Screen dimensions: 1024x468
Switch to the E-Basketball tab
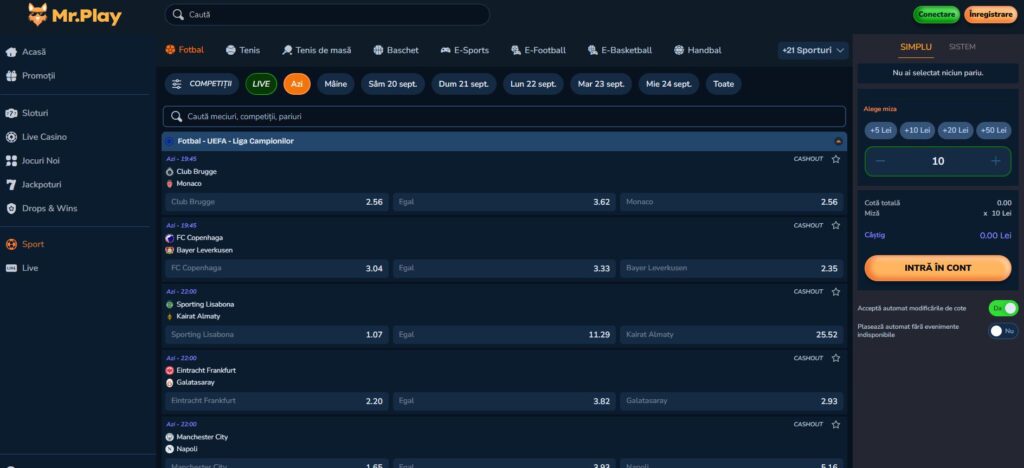click(620, 50)
